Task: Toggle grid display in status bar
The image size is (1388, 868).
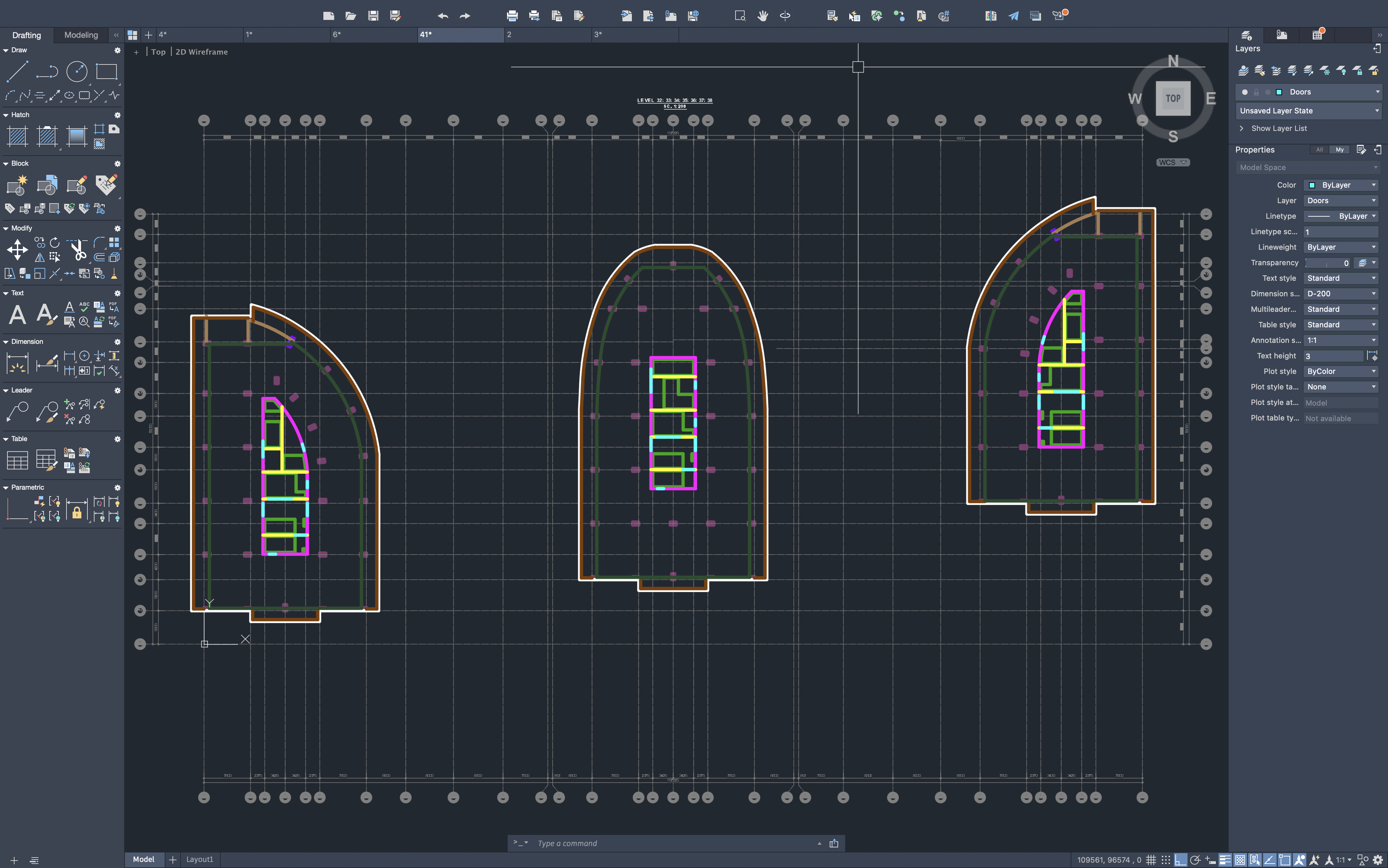Action: click(1151, 859)
